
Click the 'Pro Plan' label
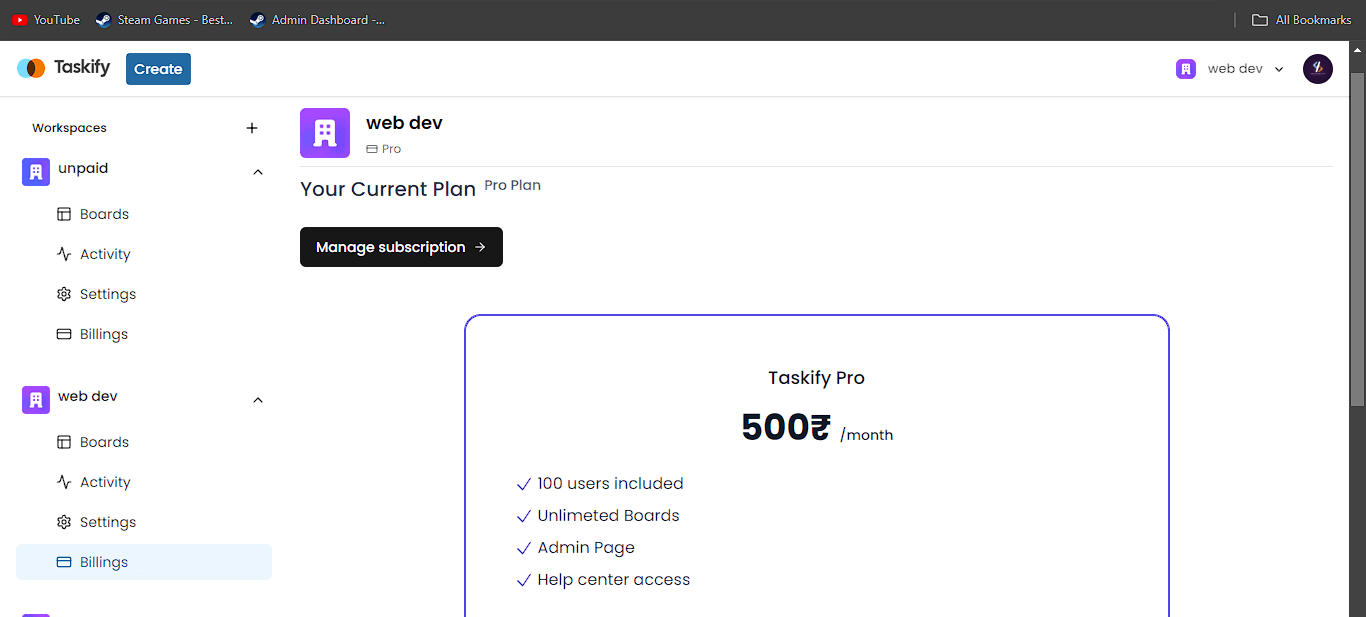click(x=512, y=185)
